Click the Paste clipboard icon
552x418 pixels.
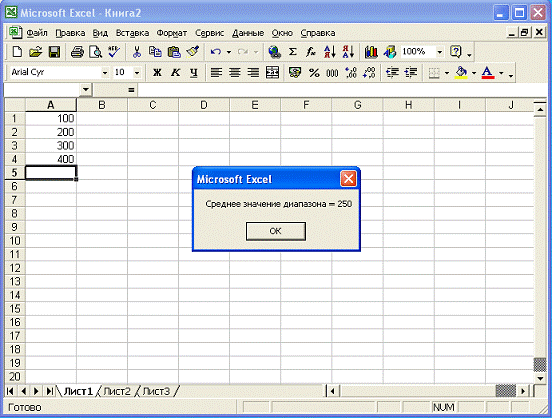(174, 52)
